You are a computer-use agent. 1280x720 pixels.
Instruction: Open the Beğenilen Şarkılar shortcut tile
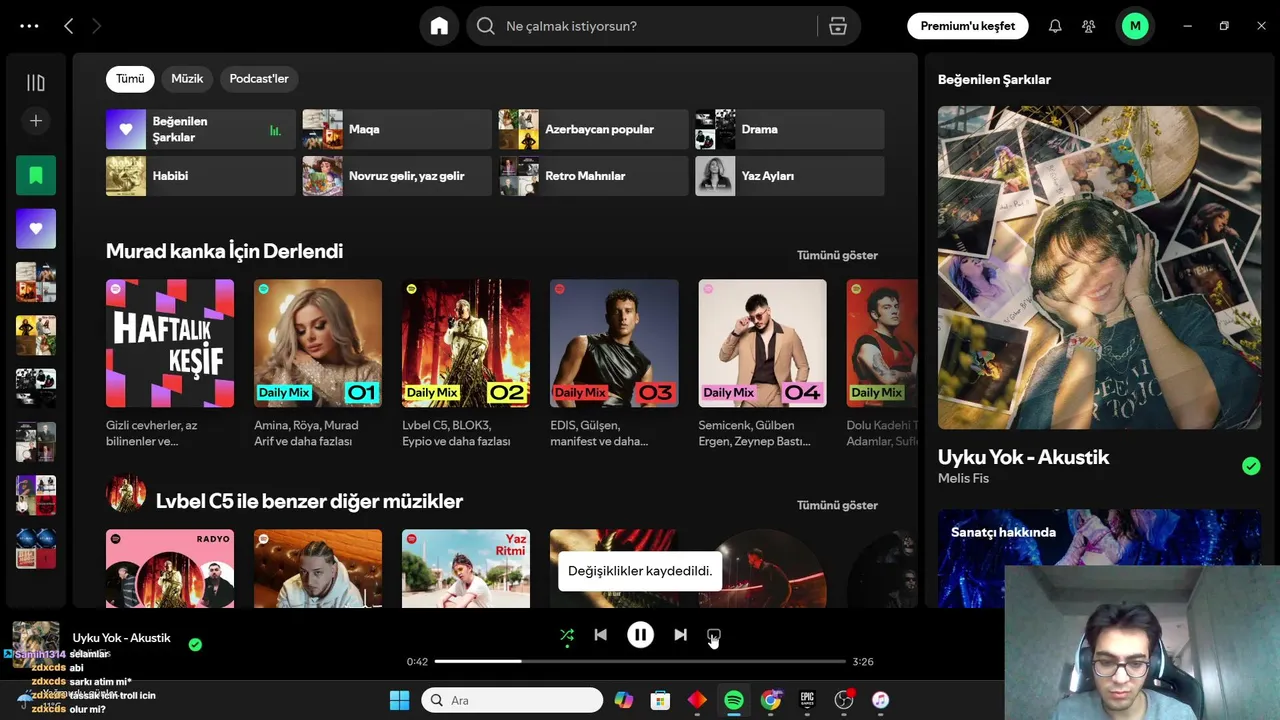pyautogui.click(x=201, y=129)
